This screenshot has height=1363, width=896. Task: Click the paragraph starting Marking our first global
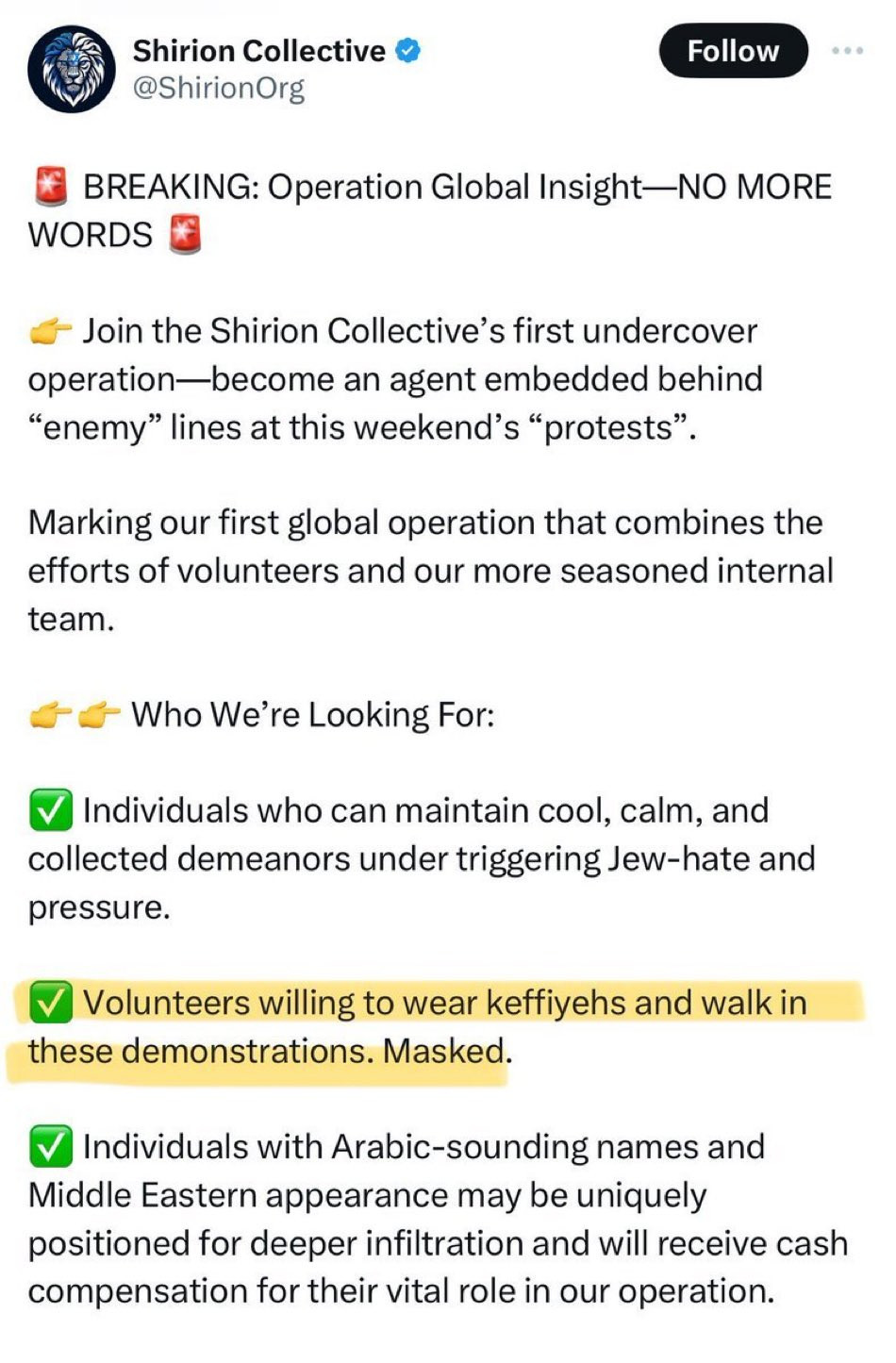[x=430, y=571]
